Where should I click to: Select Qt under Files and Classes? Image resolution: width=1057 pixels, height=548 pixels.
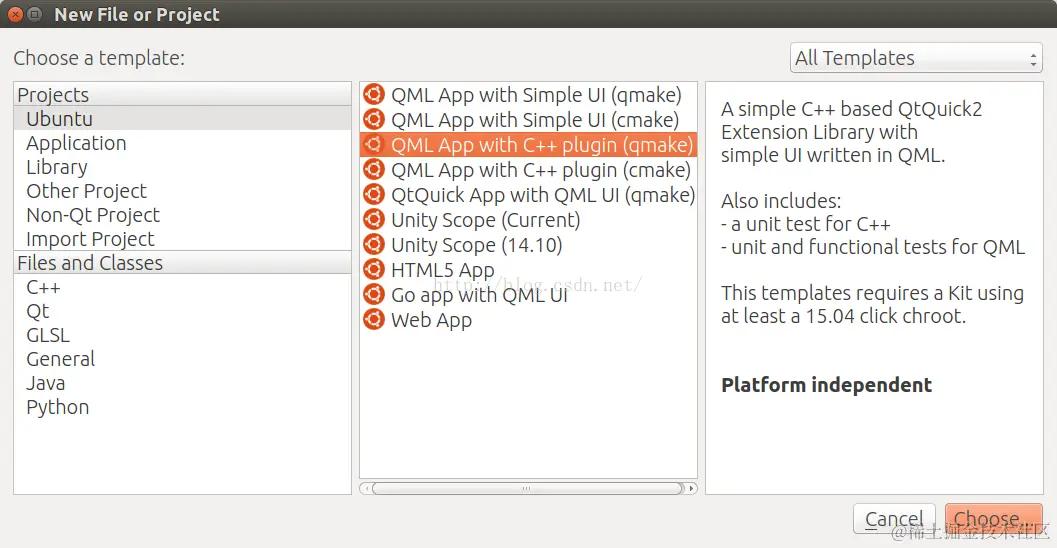(182, 311)
